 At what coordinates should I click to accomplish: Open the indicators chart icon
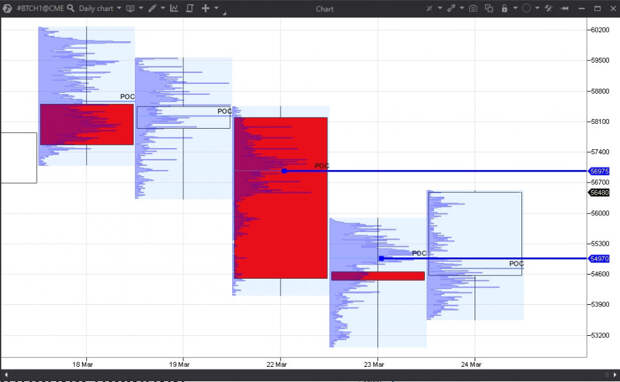[x=174, y=8]
